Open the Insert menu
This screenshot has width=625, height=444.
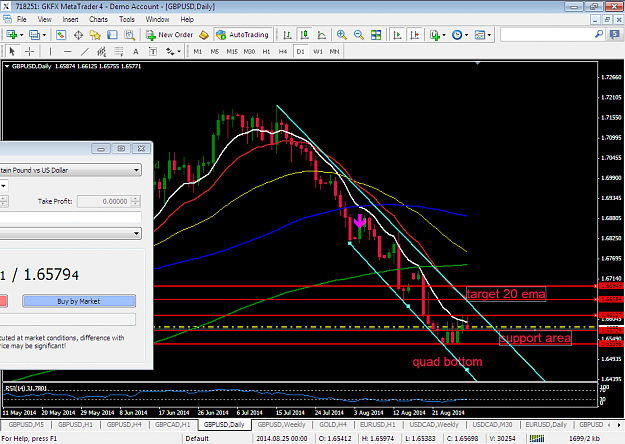[70, 19]
